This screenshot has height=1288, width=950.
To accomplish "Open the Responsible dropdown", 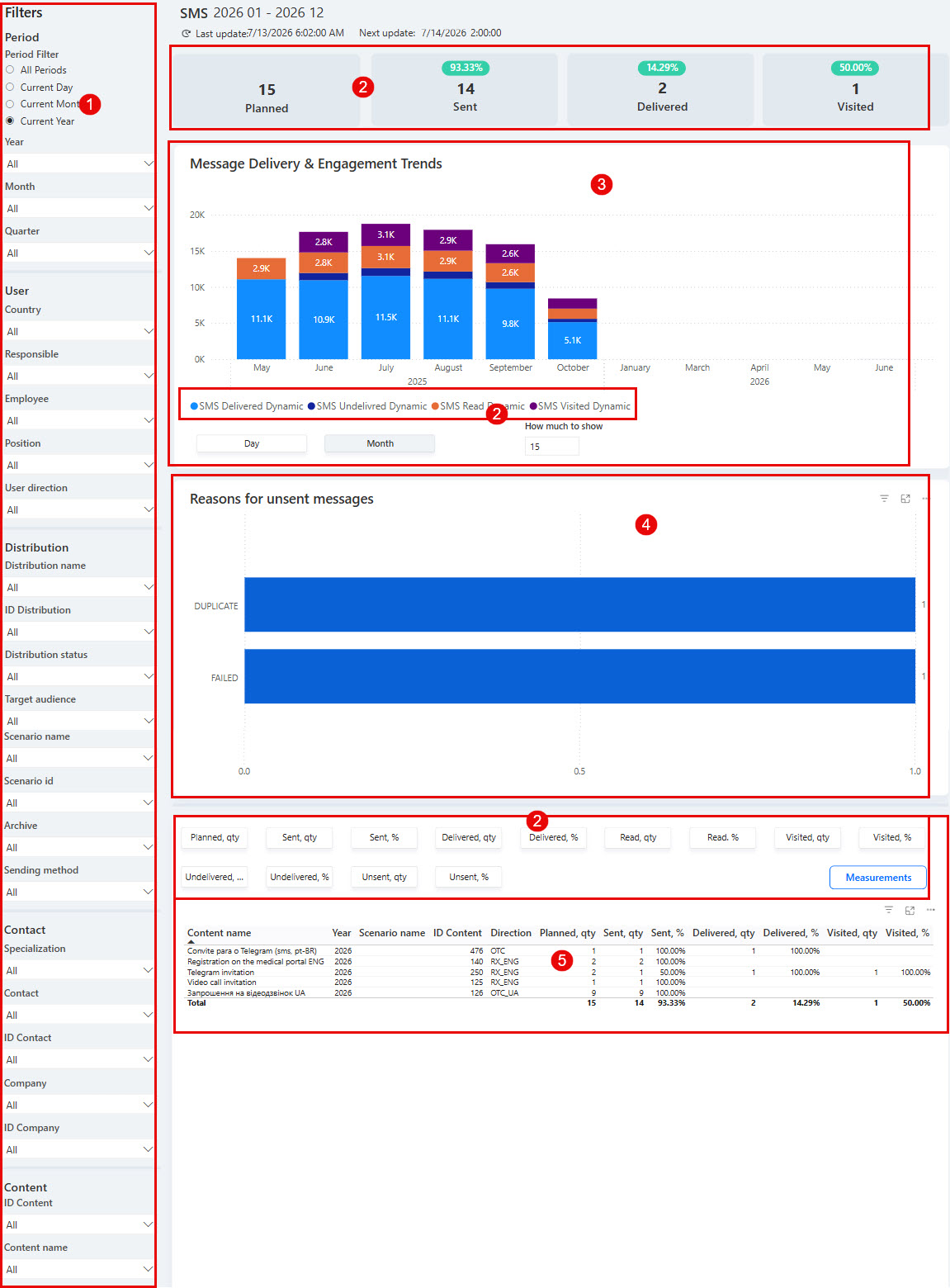I will pyautogui.click(x=78, y=376).
